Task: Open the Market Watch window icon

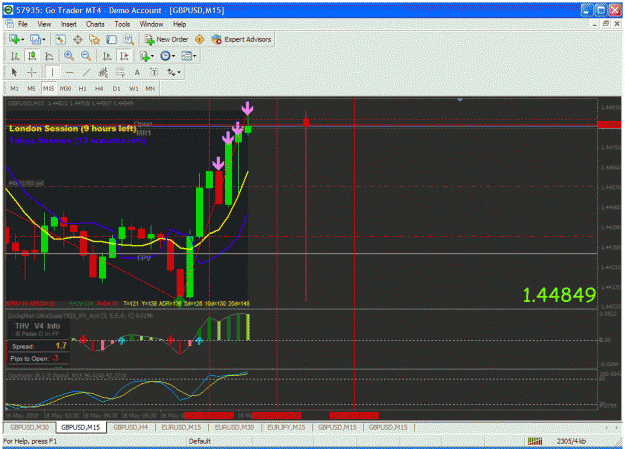Action: point(60,39)
